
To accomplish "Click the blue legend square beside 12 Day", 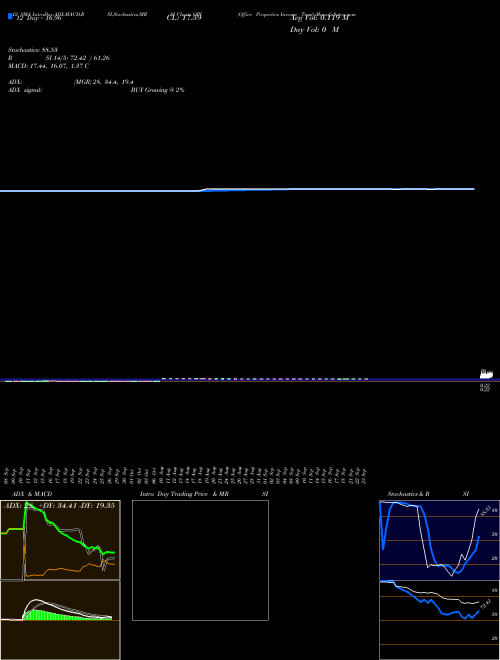I will tap(10, 16).
